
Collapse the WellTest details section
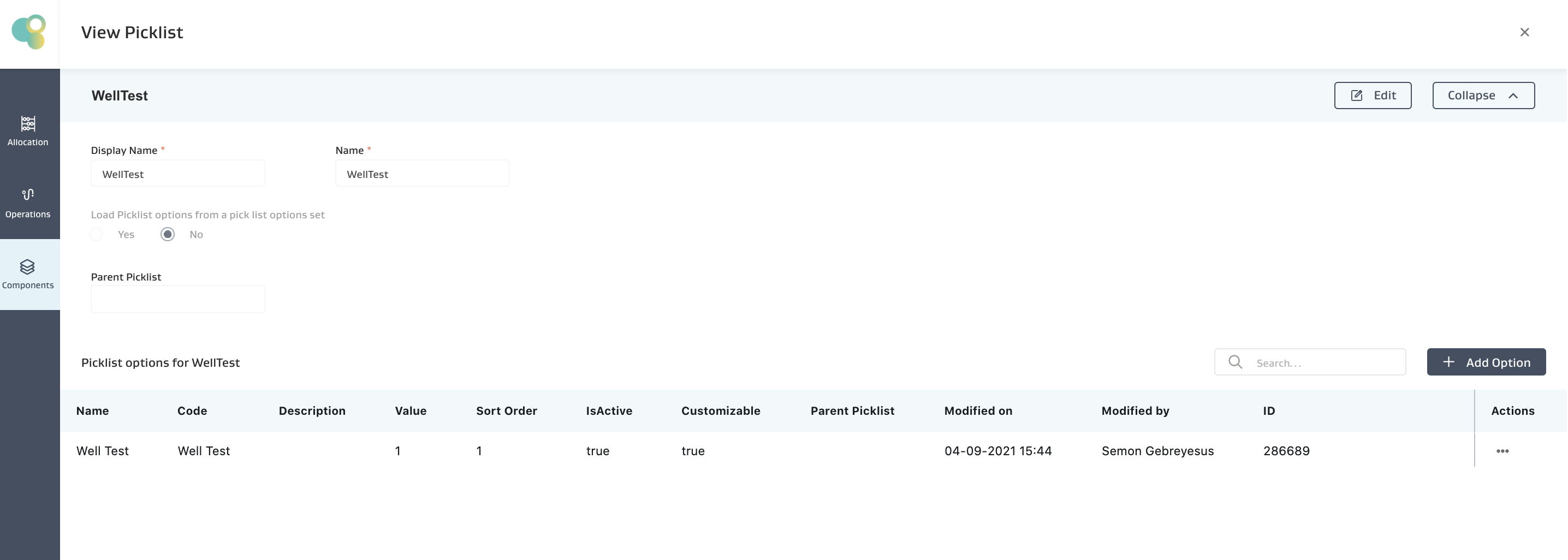pos(1483,96)
